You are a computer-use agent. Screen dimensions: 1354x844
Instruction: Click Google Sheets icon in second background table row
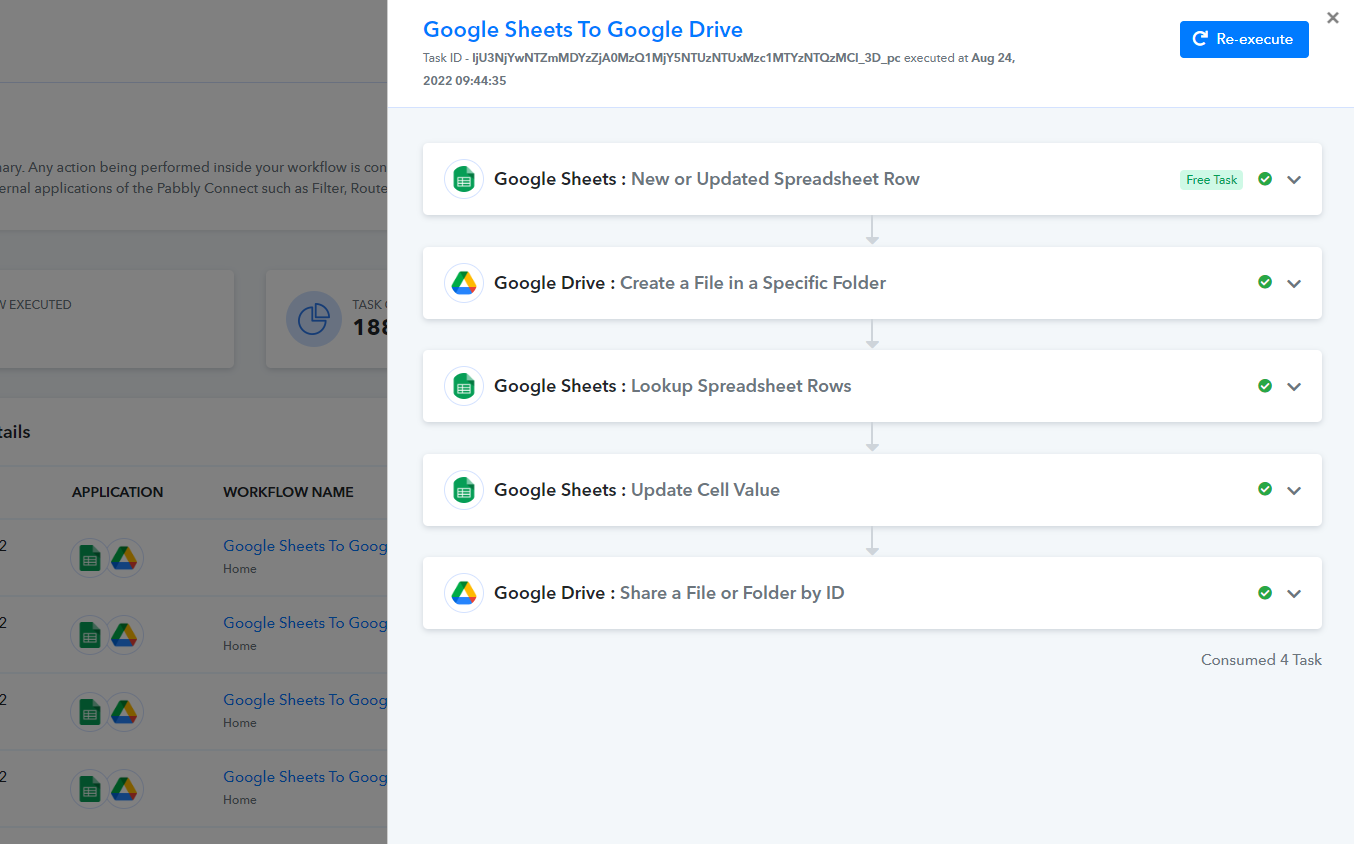coord(89,635)
